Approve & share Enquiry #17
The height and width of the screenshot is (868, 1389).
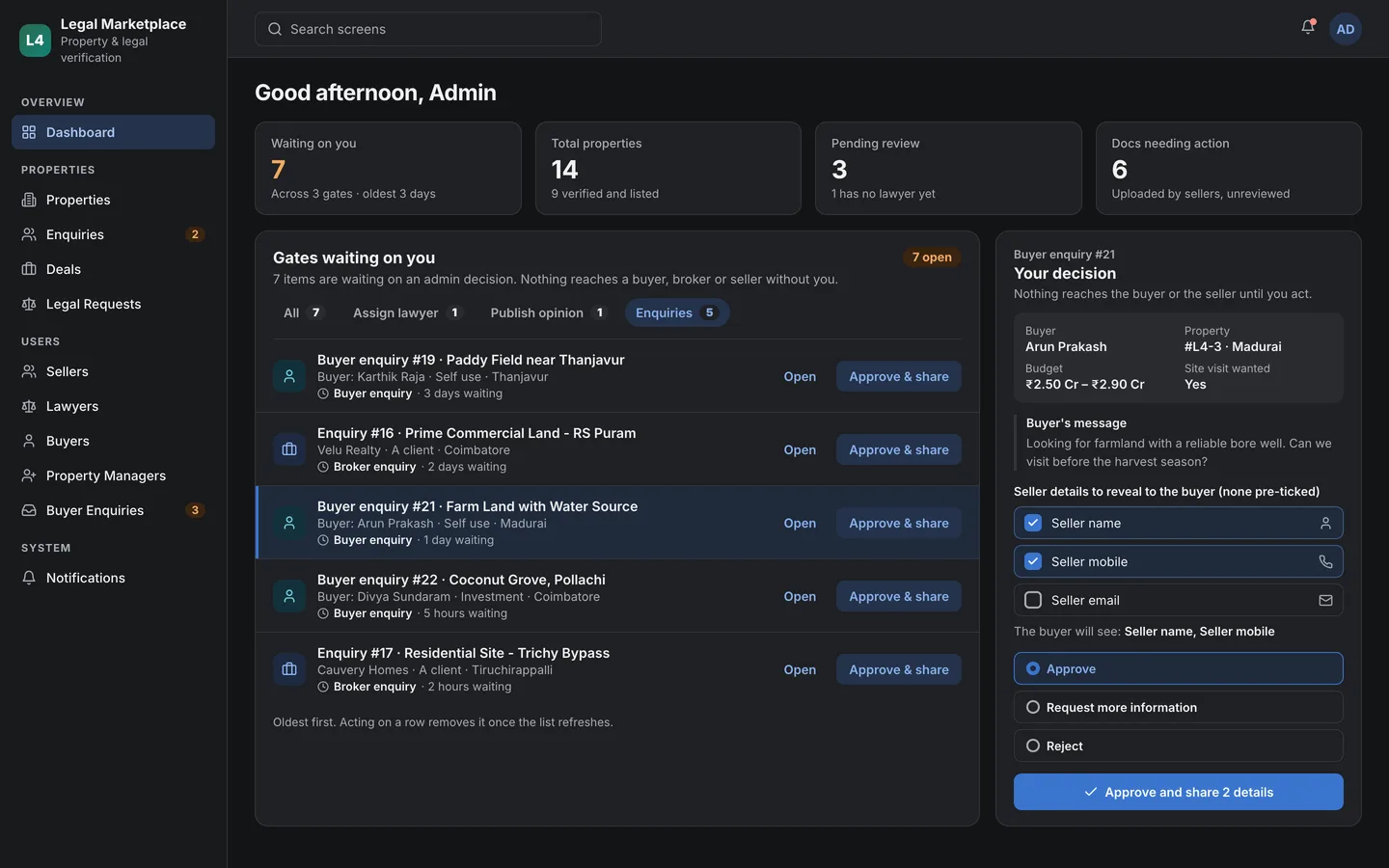pos(899,669)
